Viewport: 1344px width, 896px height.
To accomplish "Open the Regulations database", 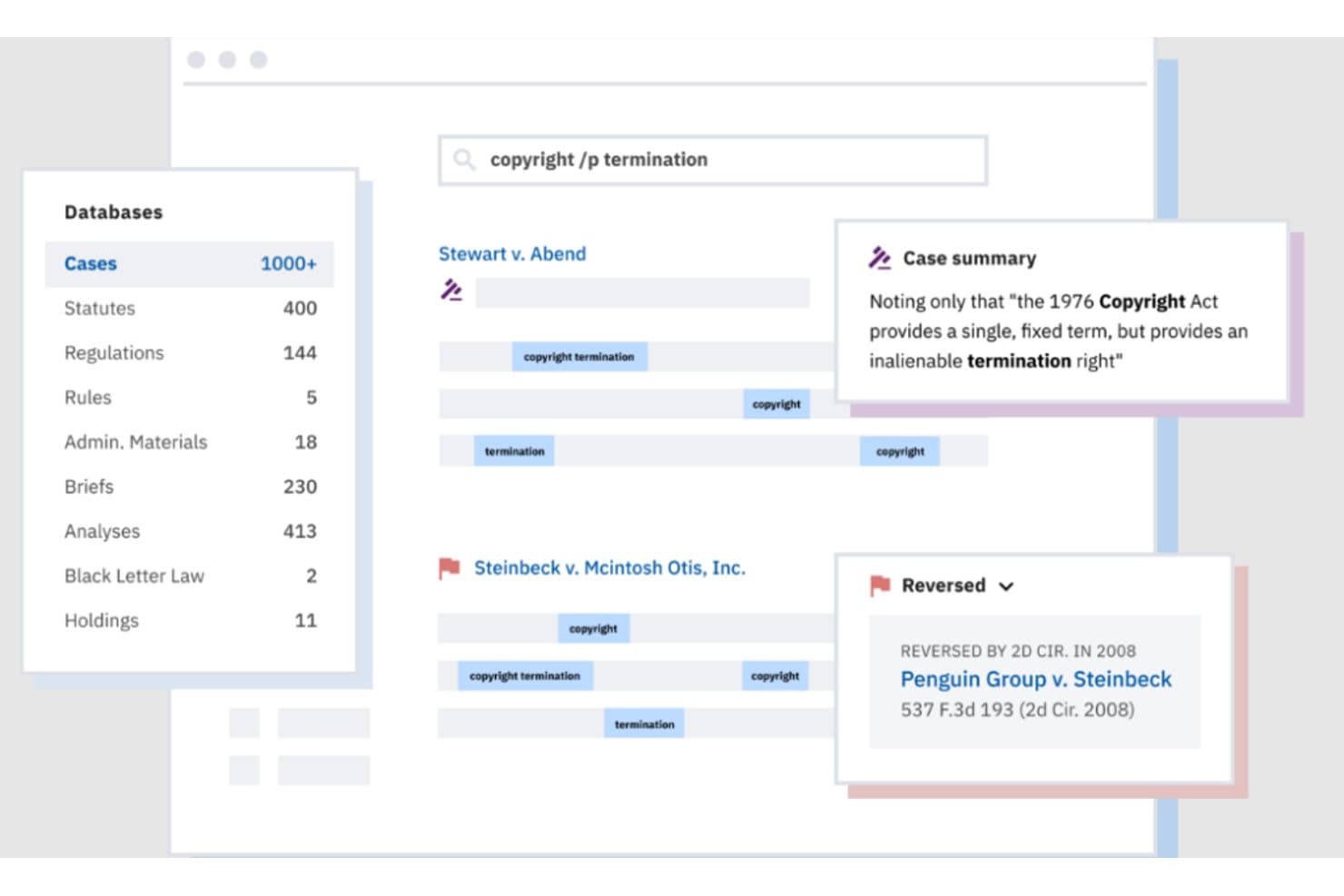I will point(190,353).
